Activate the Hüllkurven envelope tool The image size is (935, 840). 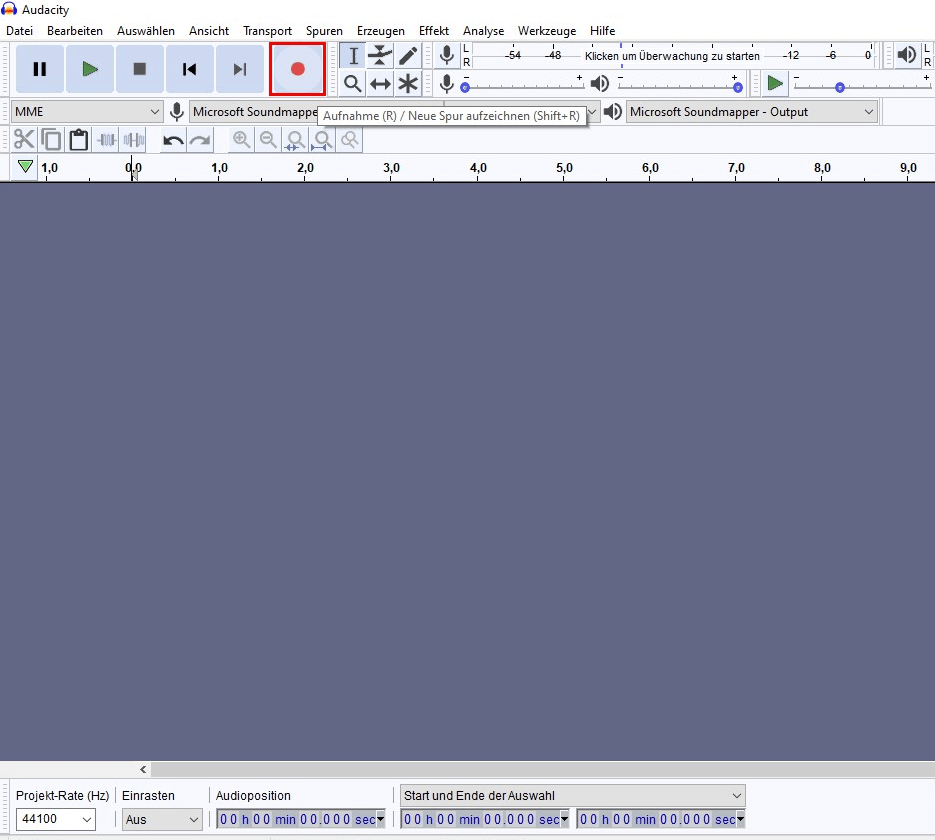coord(380,56)
